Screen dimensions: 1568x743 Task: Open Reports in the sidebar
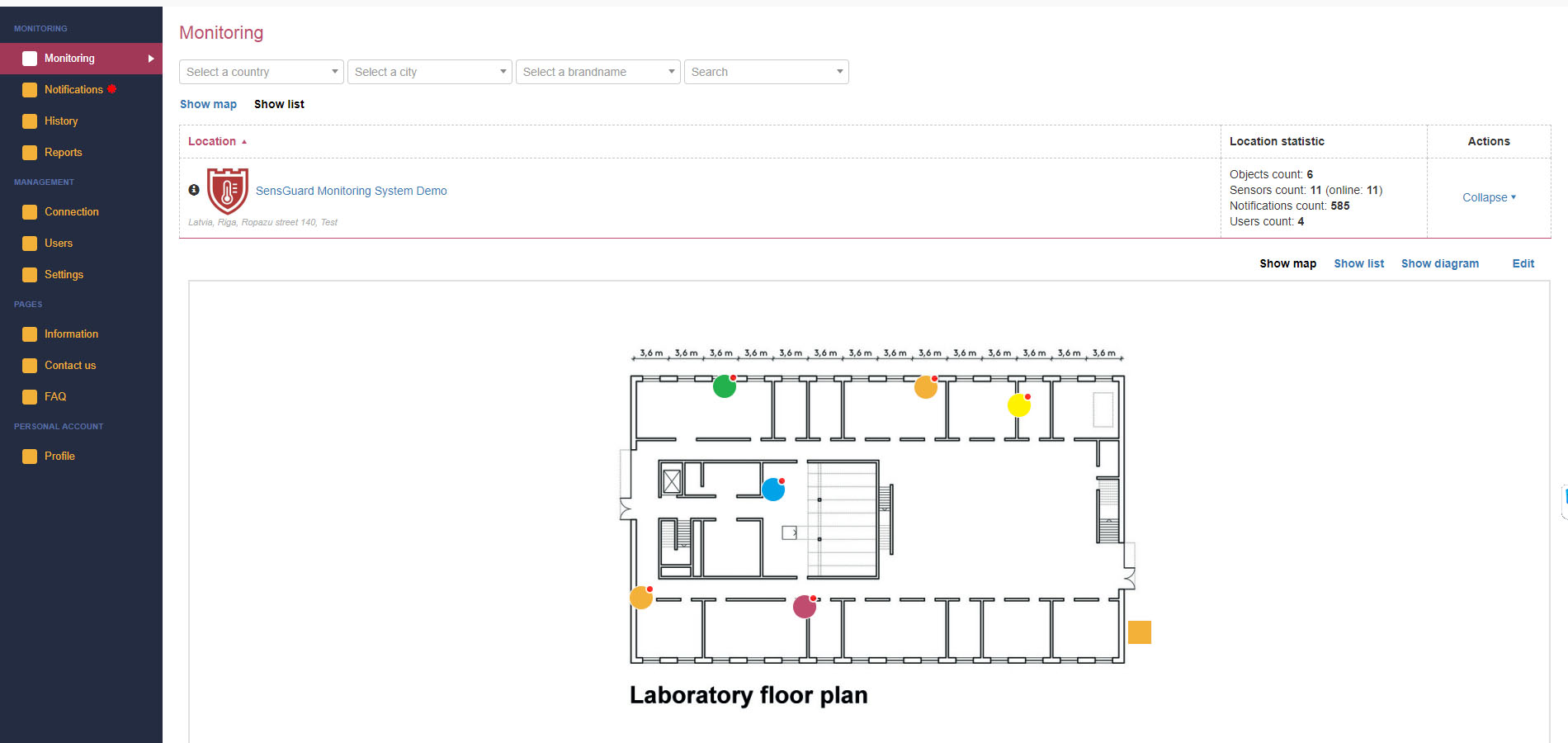[30, 152]
